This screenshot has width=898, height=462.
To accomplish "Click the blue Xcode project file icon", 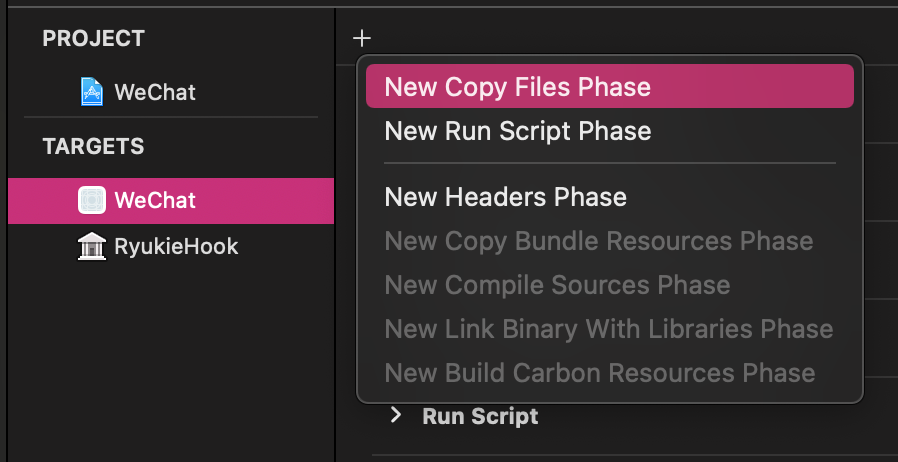I will [x=92, y=92].
